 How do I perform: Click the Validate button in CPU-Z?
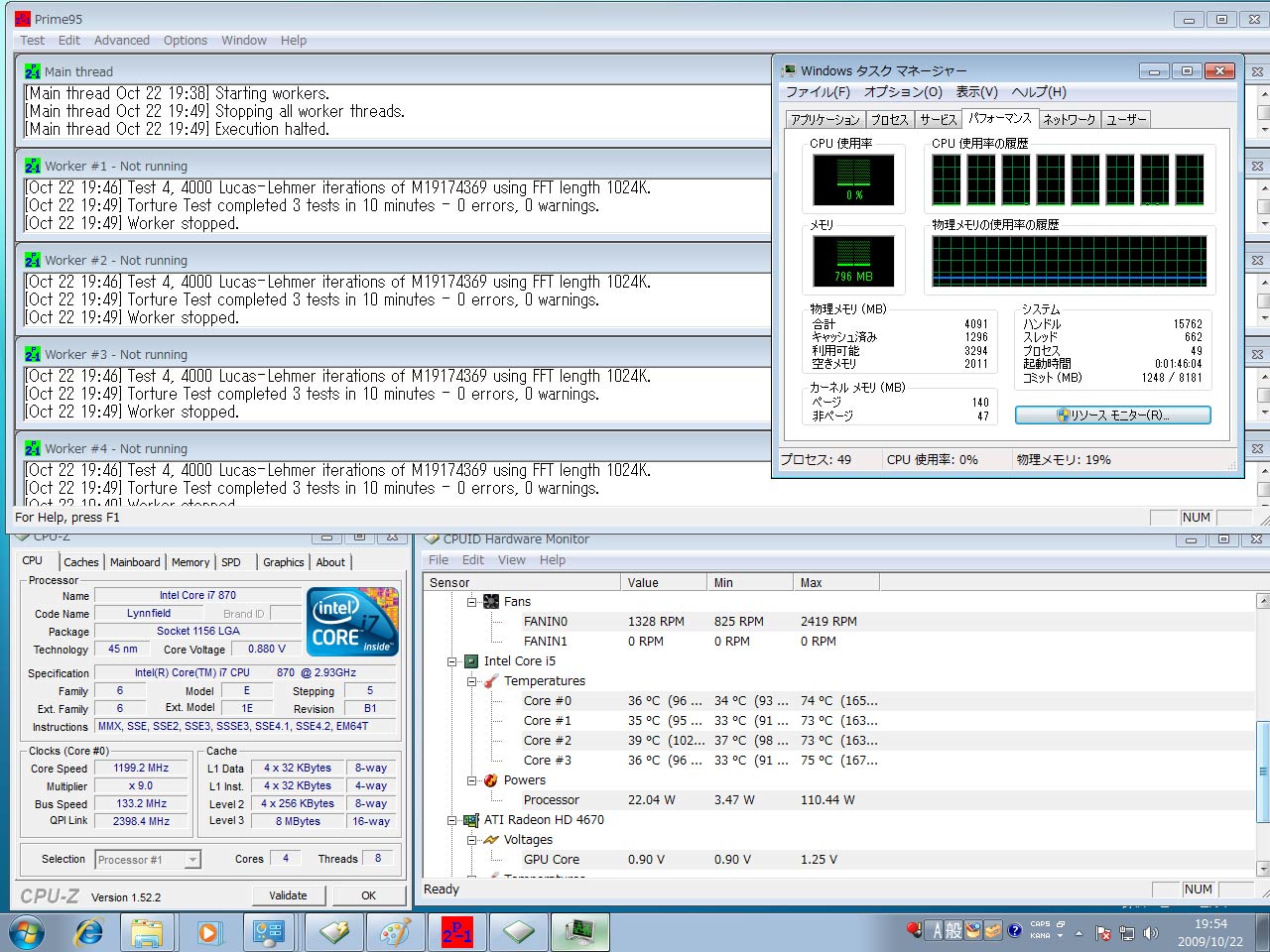coord(288,895)
